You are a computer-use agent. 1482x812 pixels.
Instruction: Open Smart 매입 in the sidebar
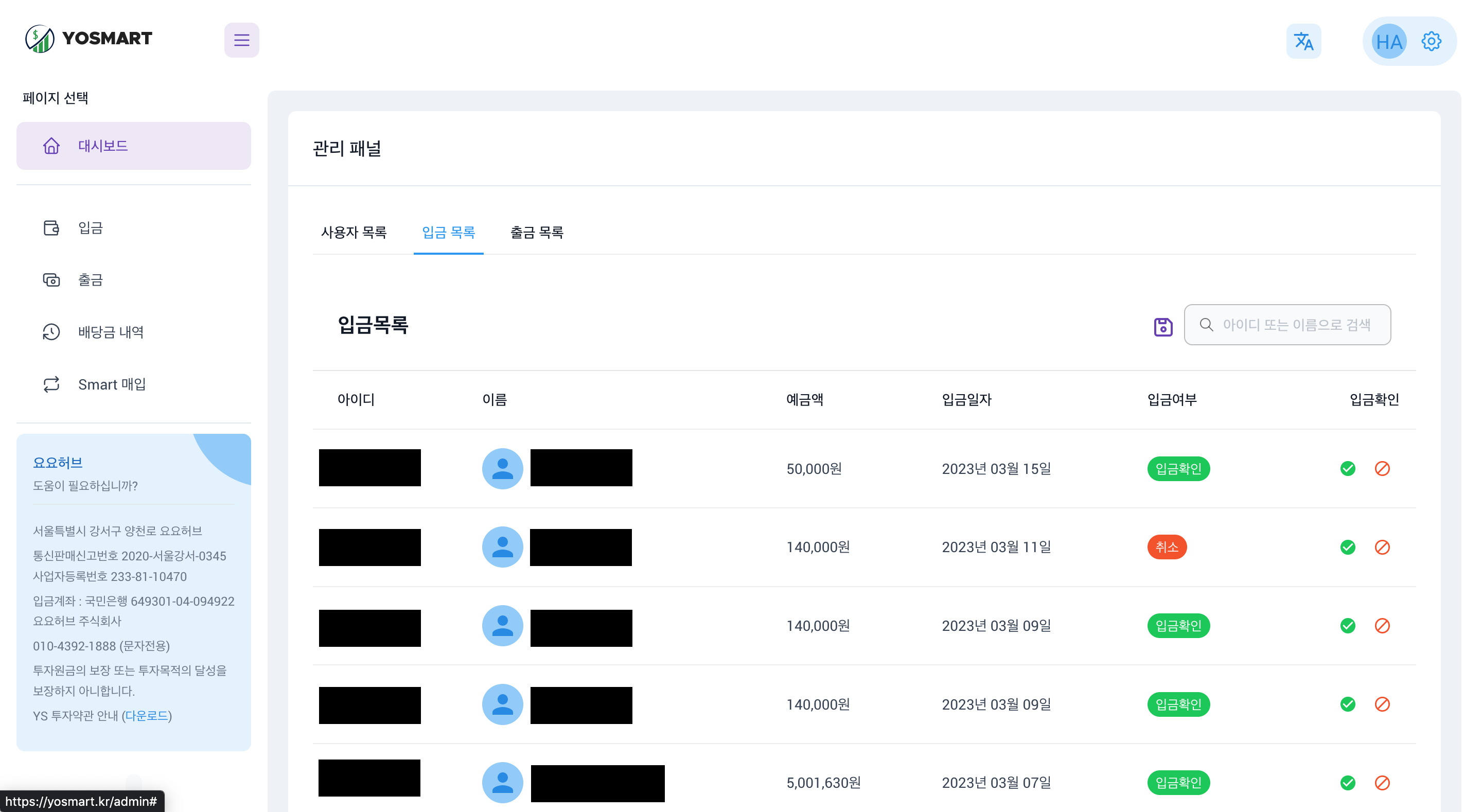click(112, 384)
